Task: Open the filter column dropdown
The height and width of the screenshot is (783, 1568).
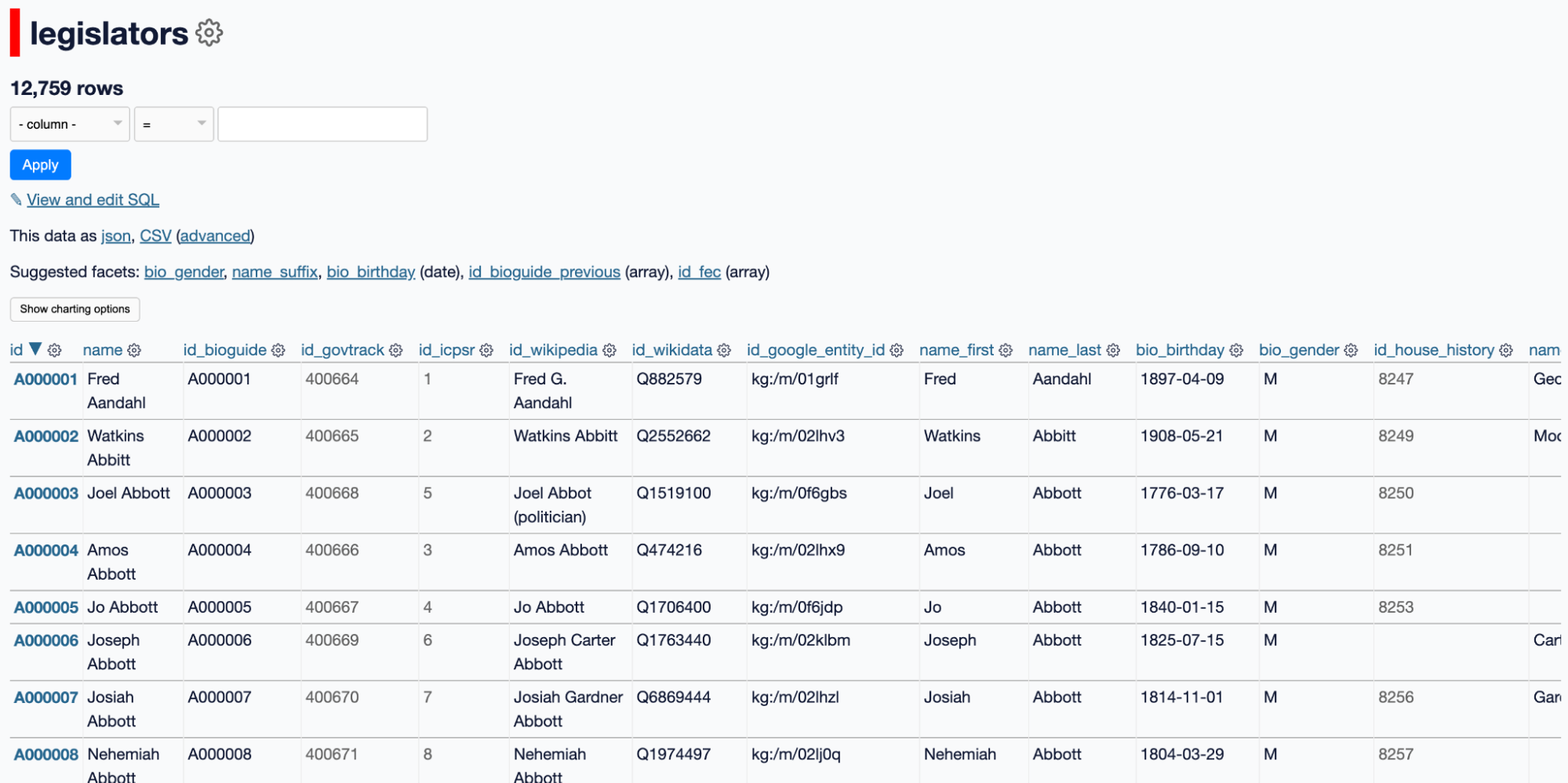Action: pos(70,124)
